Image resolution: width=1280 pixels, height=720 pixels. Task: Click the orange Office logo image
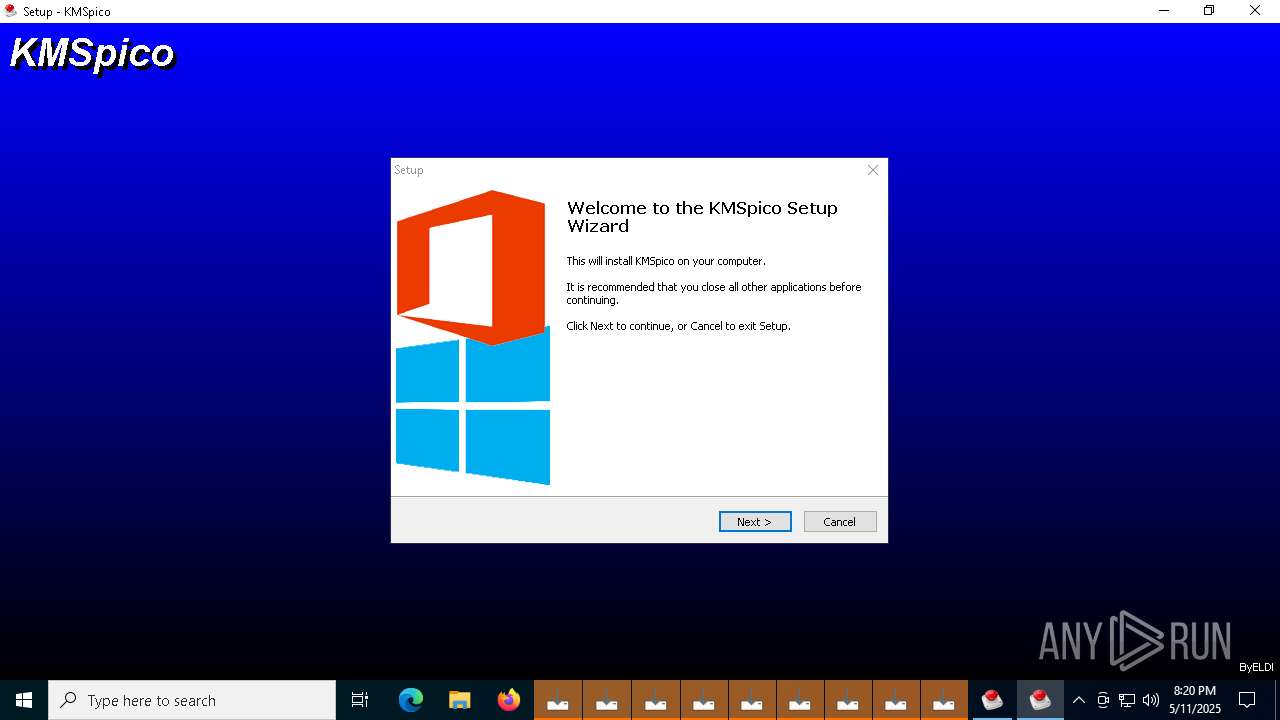coord(471,267)
